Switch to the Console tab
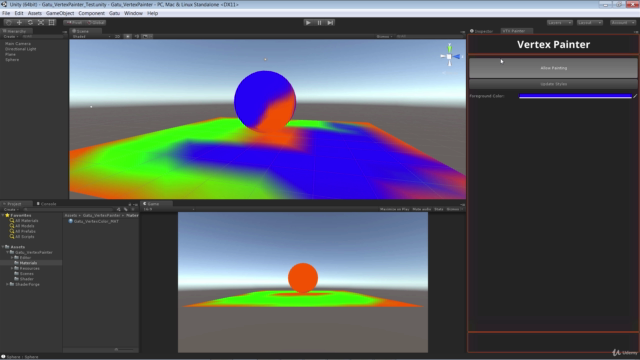640x360 pixels. [x=47, y=204]
